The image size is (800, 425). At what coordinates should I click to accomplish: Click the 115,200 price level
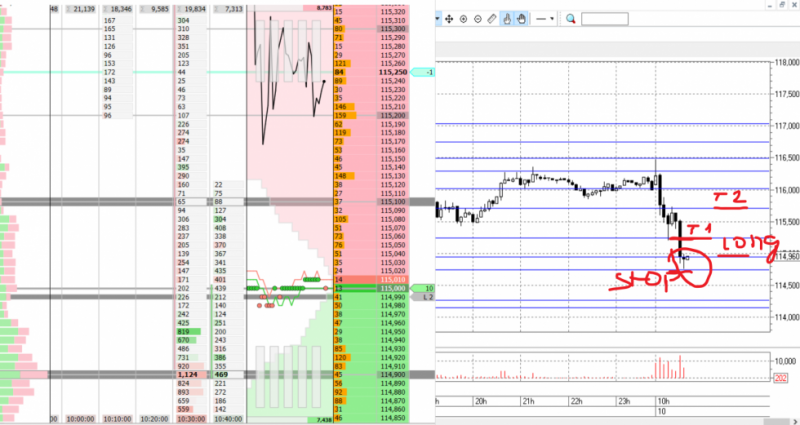tap(393, 116)
